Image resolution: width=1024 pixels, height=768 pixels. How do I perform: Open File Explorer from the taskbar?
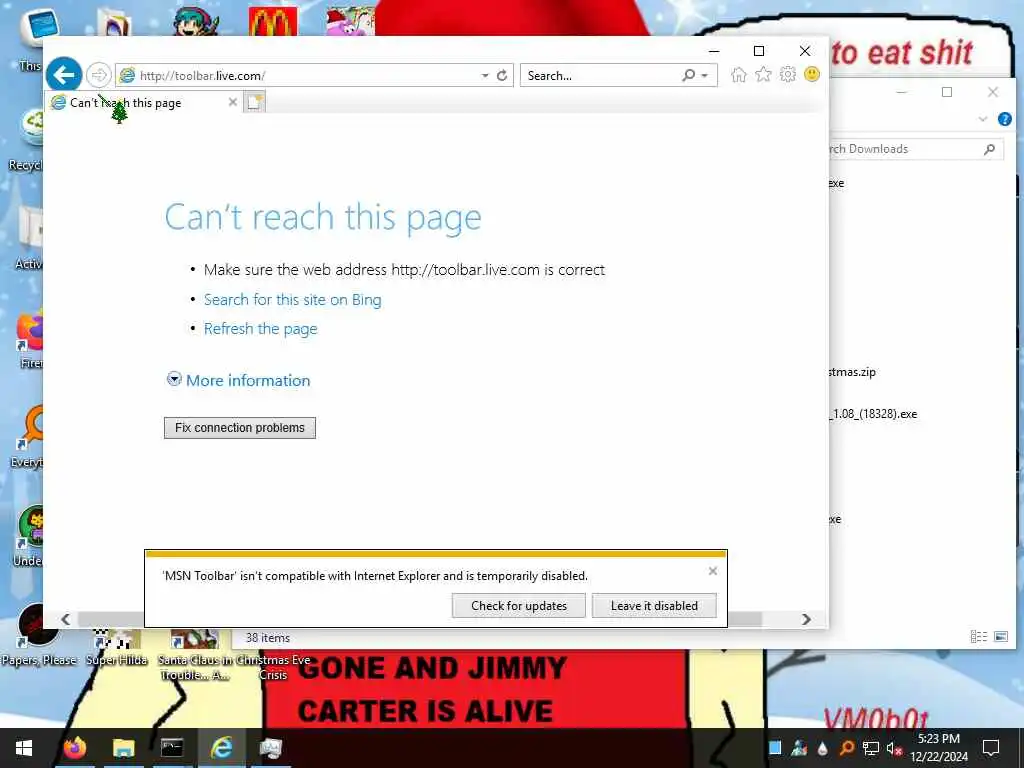click(x=123, y=748)
